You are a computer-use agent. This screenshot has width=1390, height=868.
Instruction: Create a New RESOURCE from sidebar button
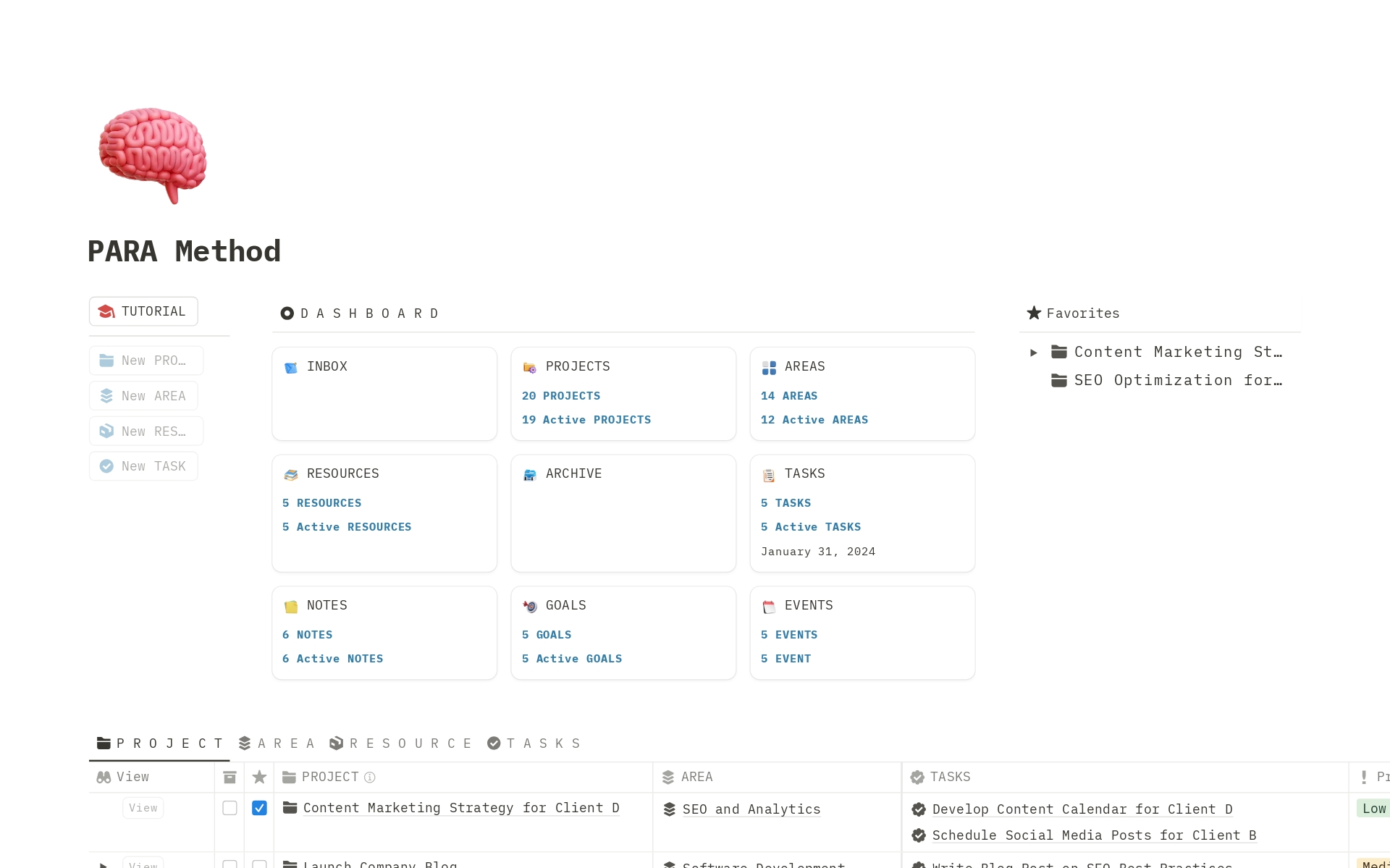146,431
